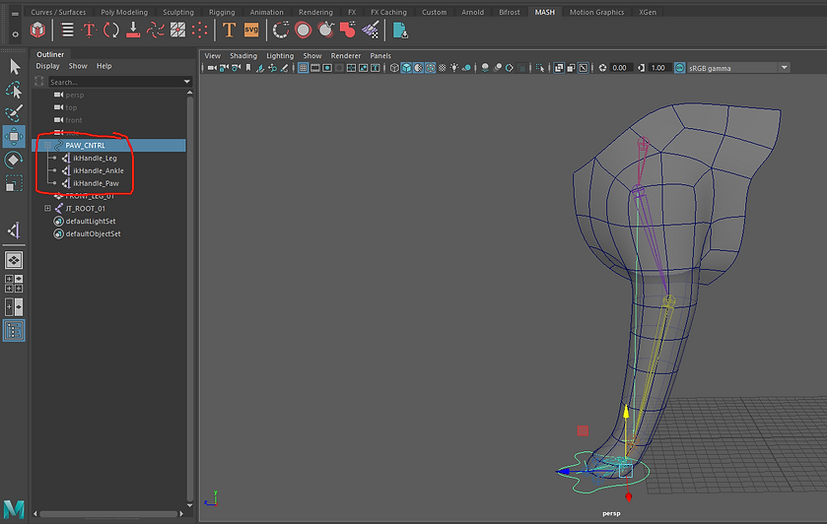Open the viewport Renderer menu
827x524 pixels.
(345, 55)
